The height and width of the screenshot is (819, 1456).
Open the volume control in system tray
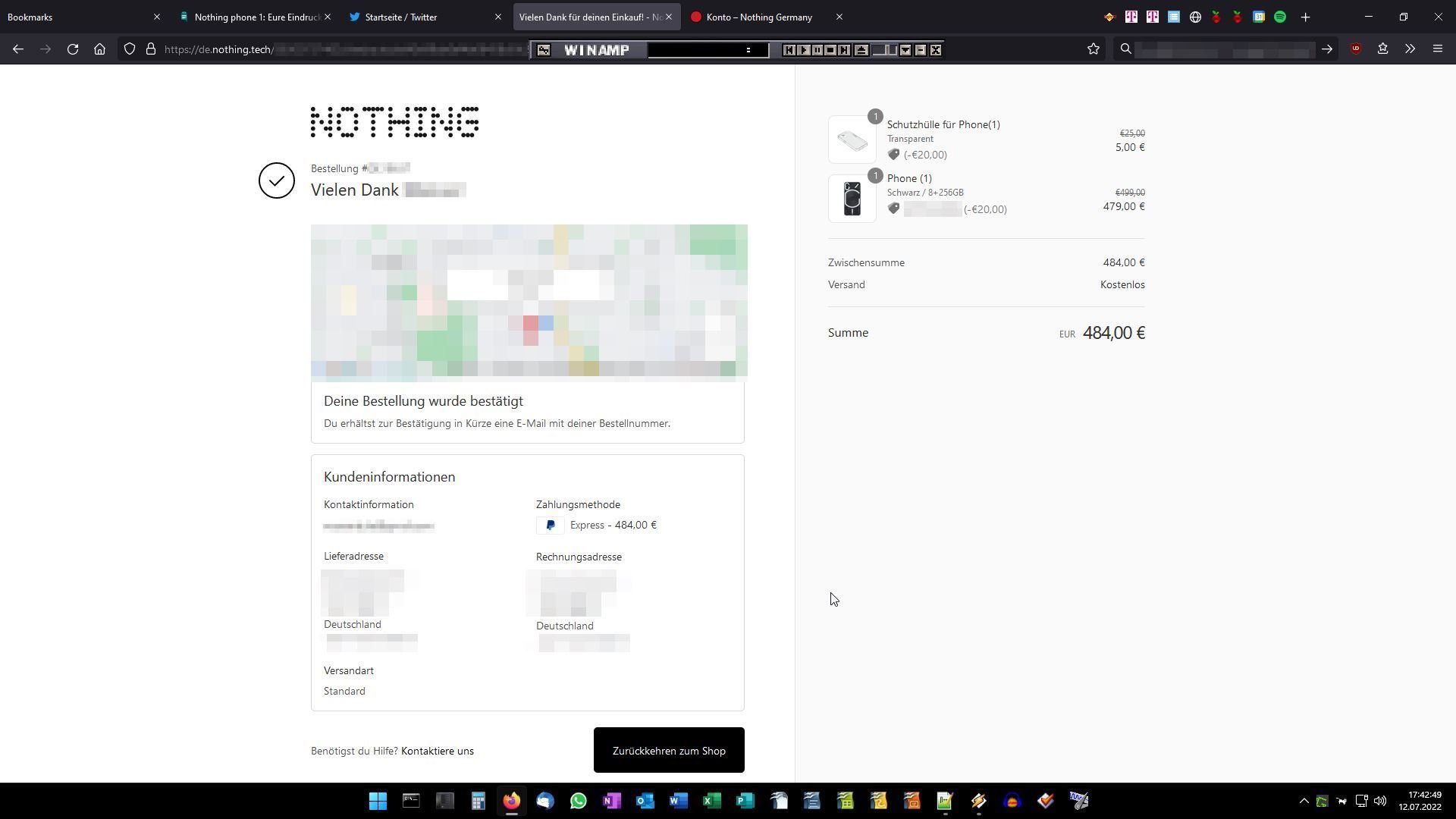[x=1380, y=801]
